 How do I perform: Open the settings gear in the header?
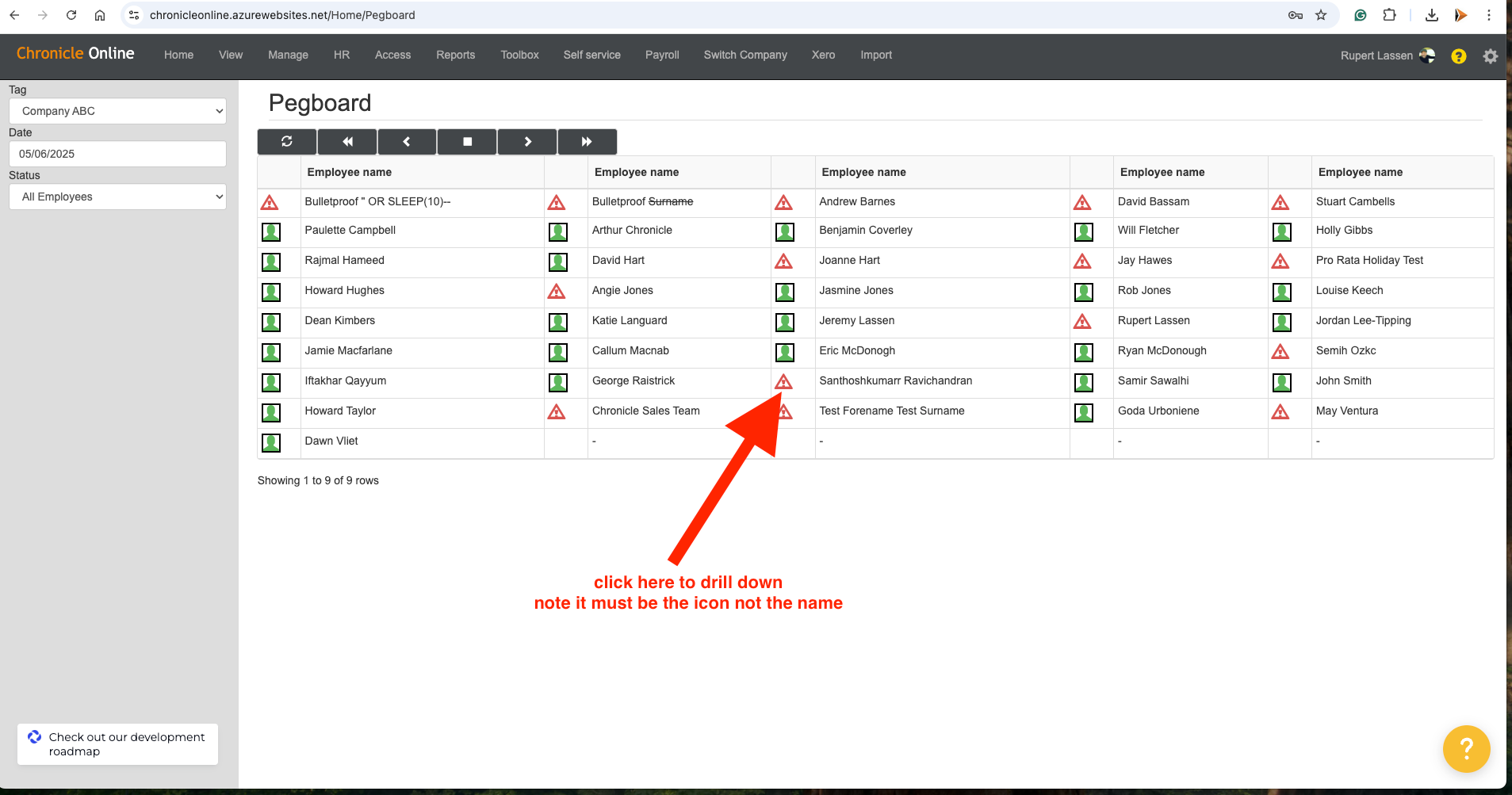(x=1490, y=56)
